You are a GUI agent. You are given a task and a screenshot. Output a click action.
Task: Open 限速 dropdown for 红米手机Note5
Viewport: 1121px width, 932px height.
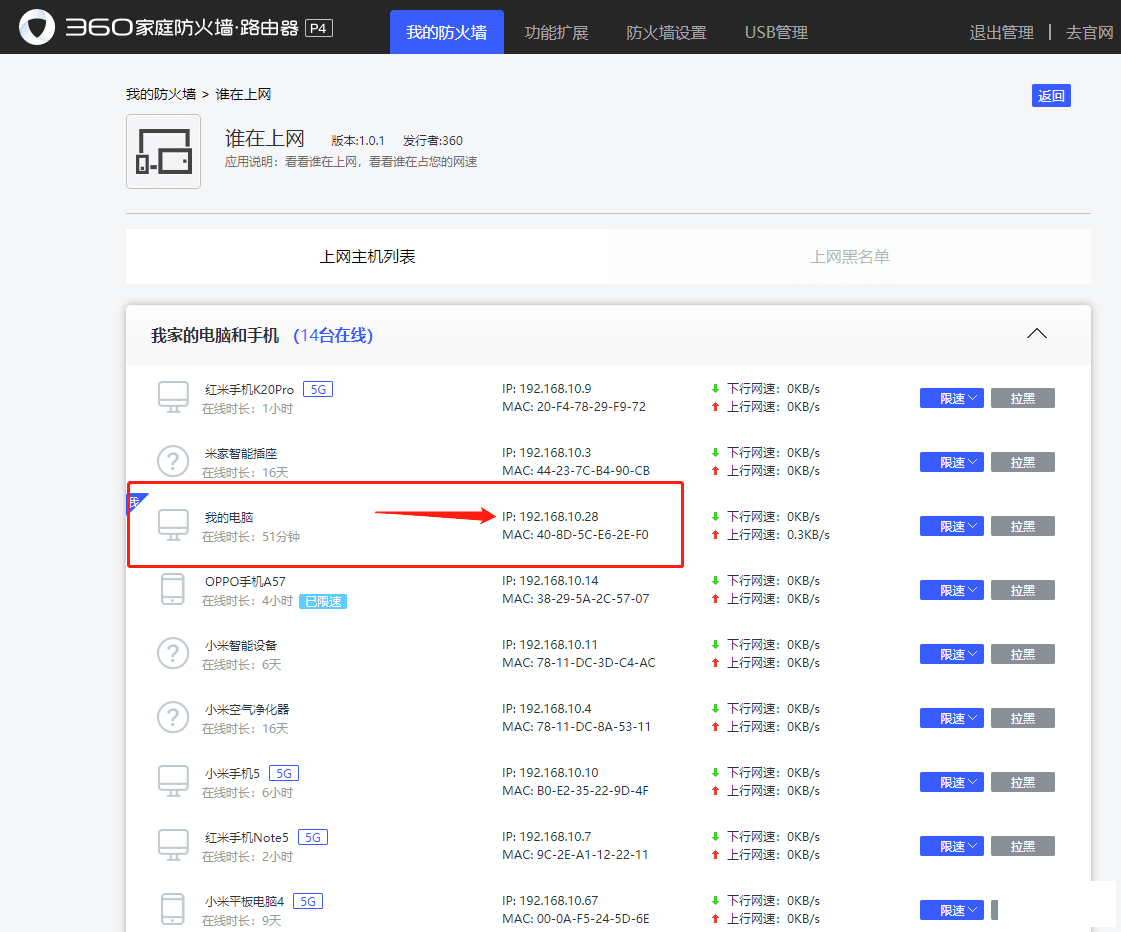click(x=952, y=846)
